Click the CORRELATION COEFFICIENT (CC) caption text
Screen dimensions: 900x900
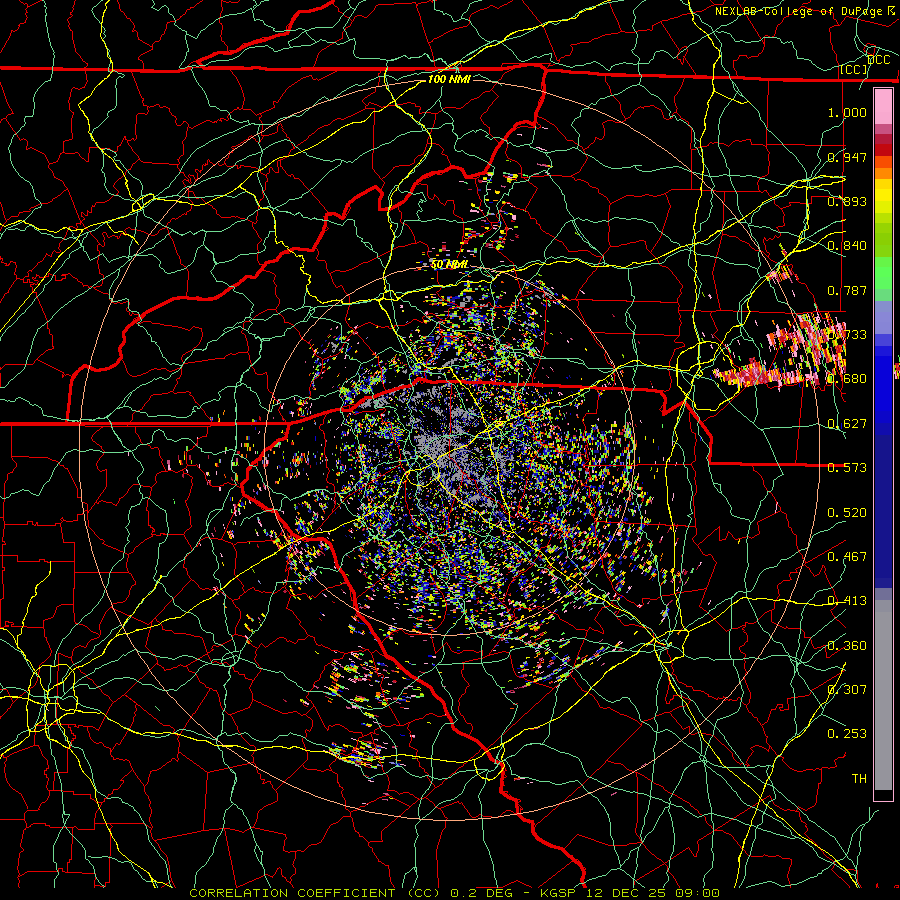pos(315,893)
